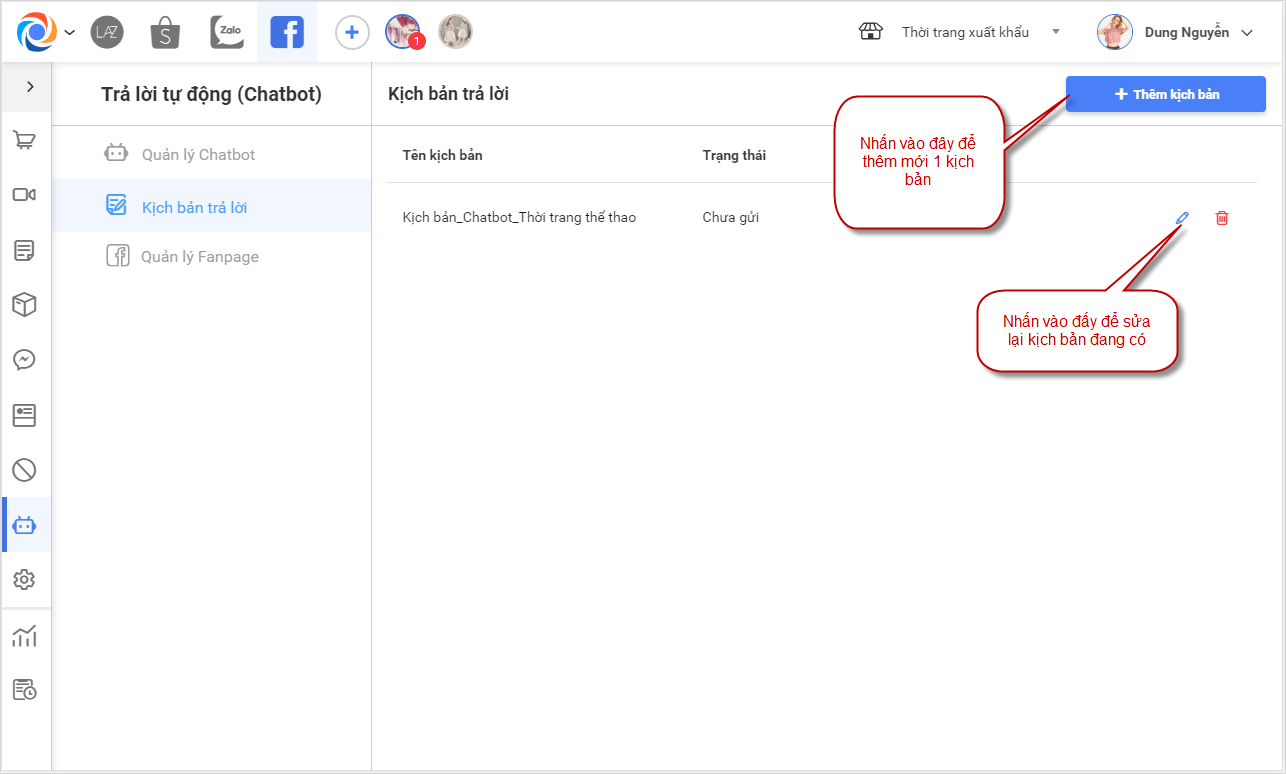The height and width of the screenshot is (774, 1286).
Task: Select 'Kịch bản trả lời' menu item
Action: pos(212,207)
